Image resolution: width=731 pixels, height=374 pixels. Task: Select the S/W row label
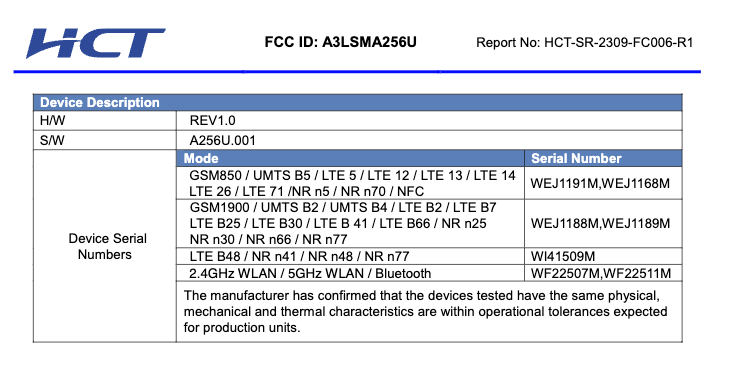[52, 140]
